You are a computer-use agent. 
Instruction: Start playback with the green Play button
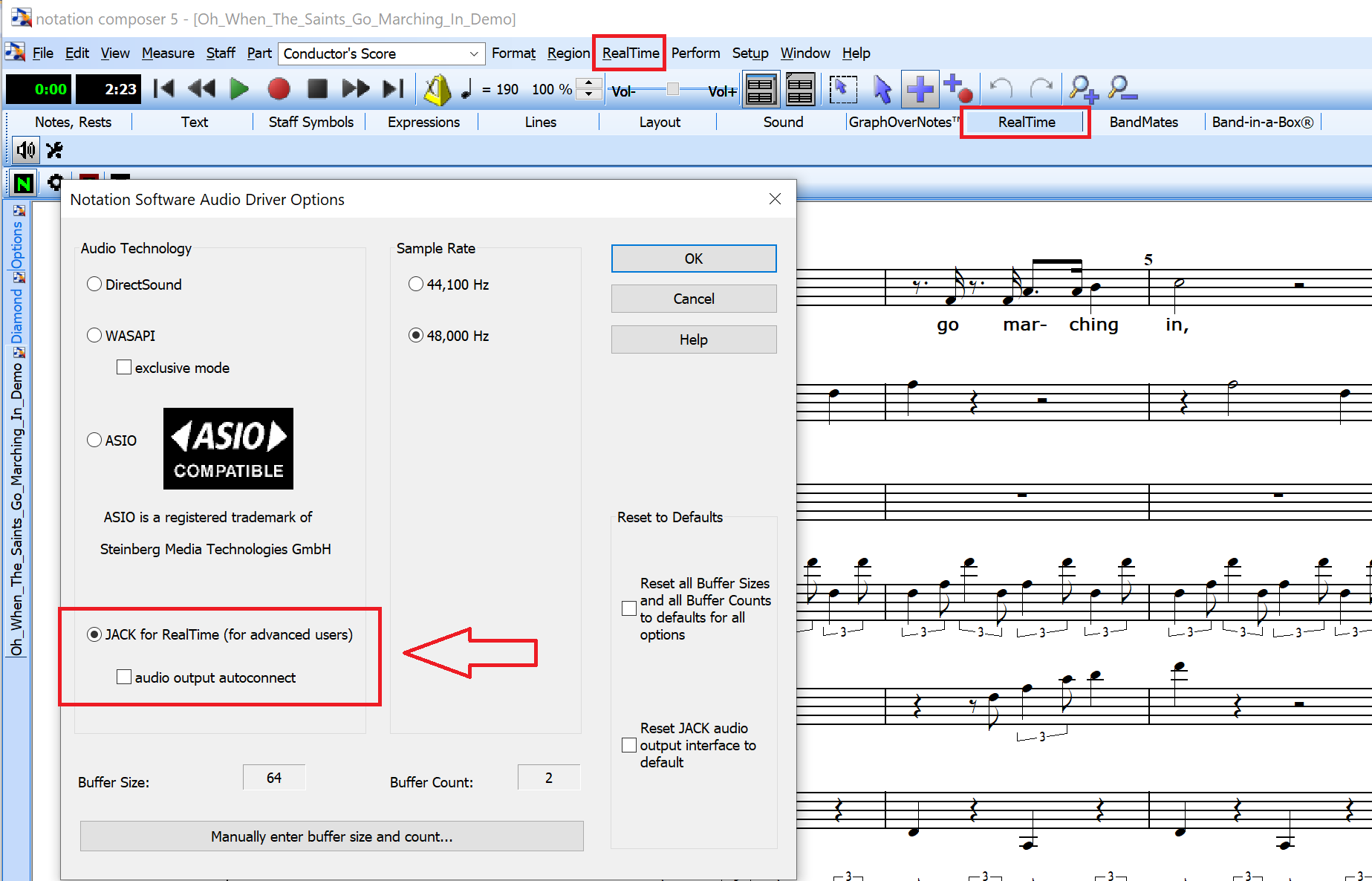pyautogui.click(x=239, y=89)
